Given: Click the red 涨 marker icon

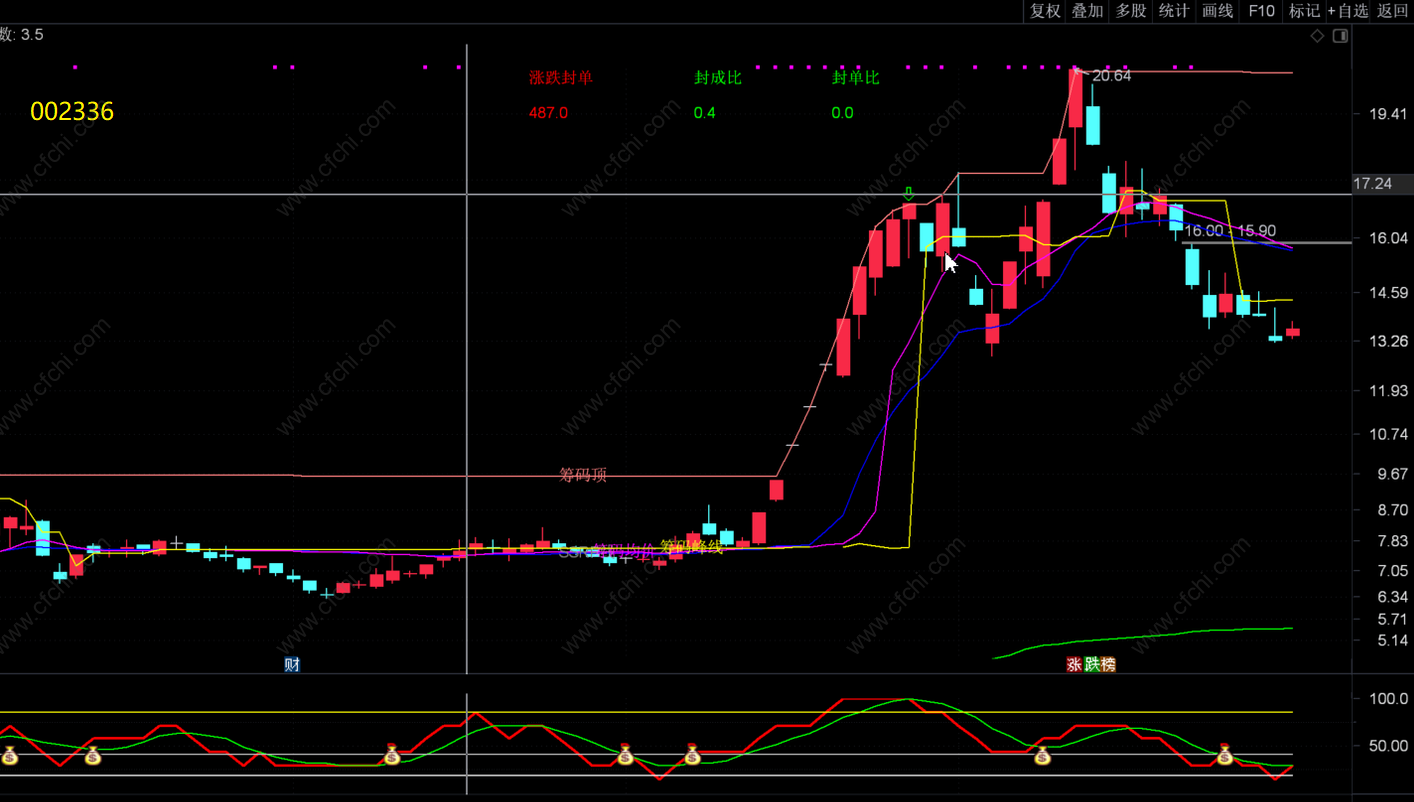Looking at the screenshot, I should [x=1074, y=664].
